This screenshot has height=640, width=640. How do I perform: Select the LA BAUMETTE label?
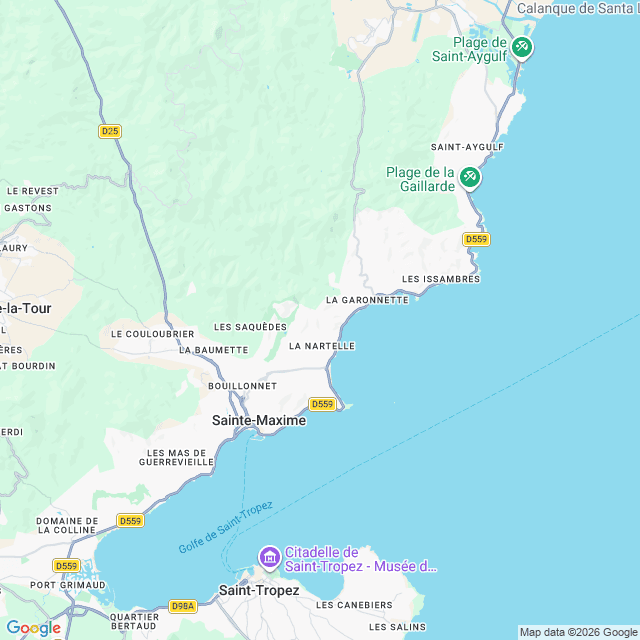214,350
